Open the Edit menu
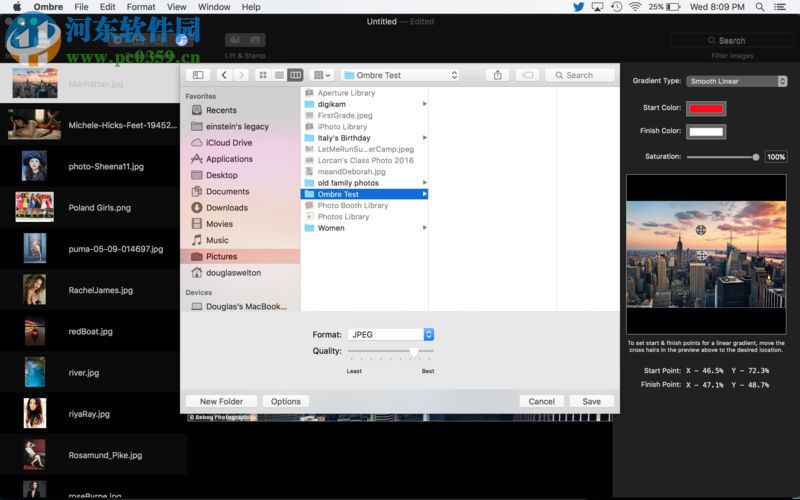The image size is (800, 500). click(107, 7)
